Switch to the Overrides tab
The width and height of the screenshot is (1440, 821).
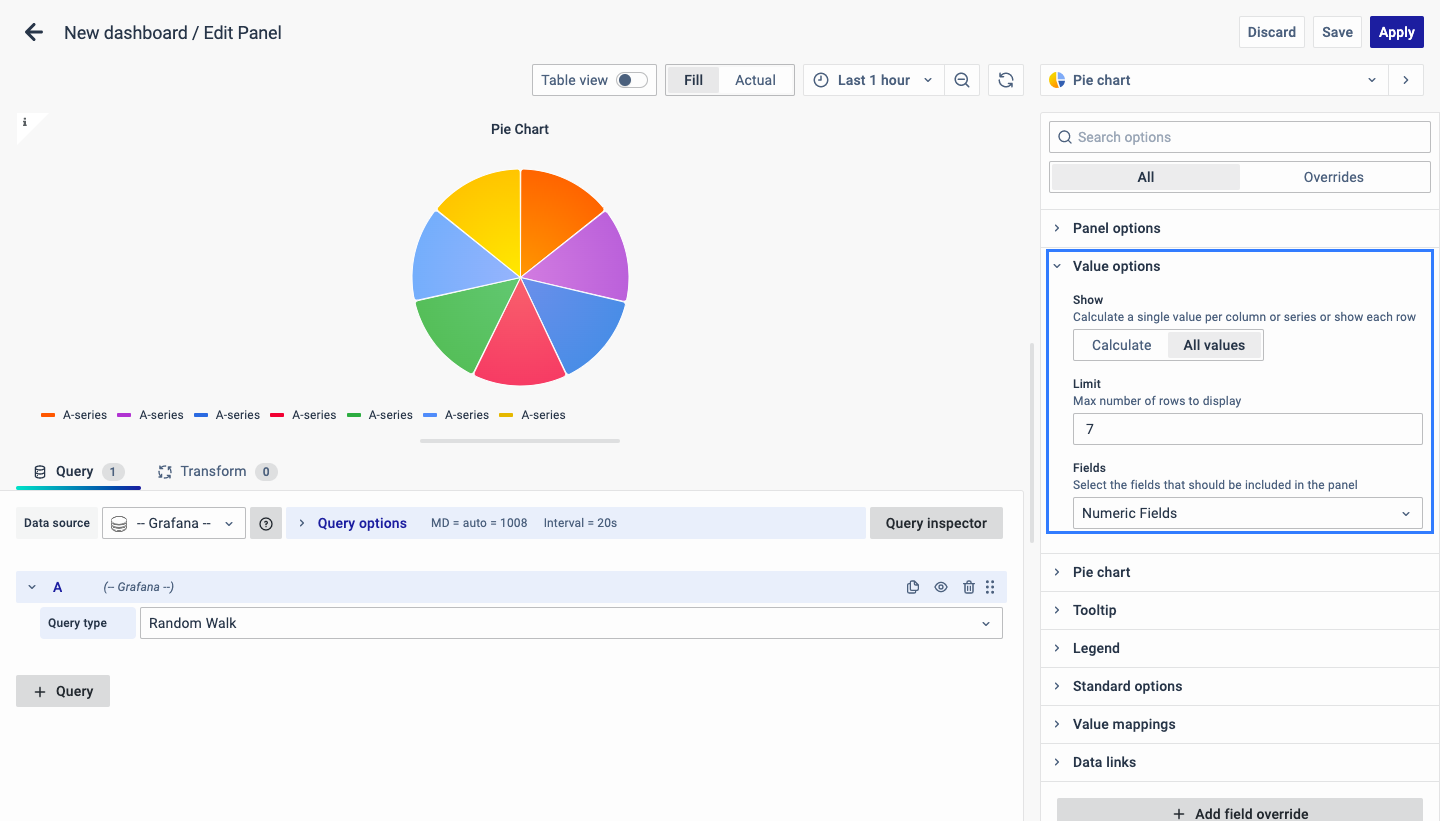[x=1333, y=177]
